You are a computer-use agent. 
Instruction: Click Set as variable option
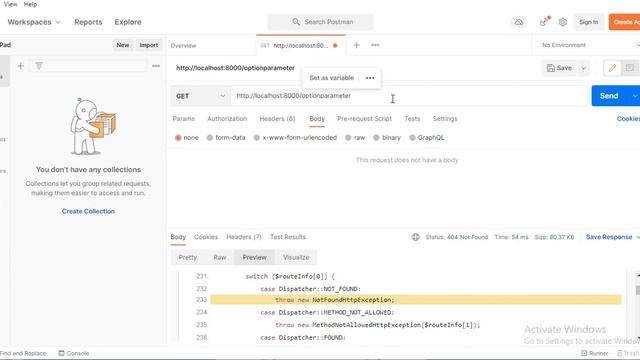tap(331, 78)
